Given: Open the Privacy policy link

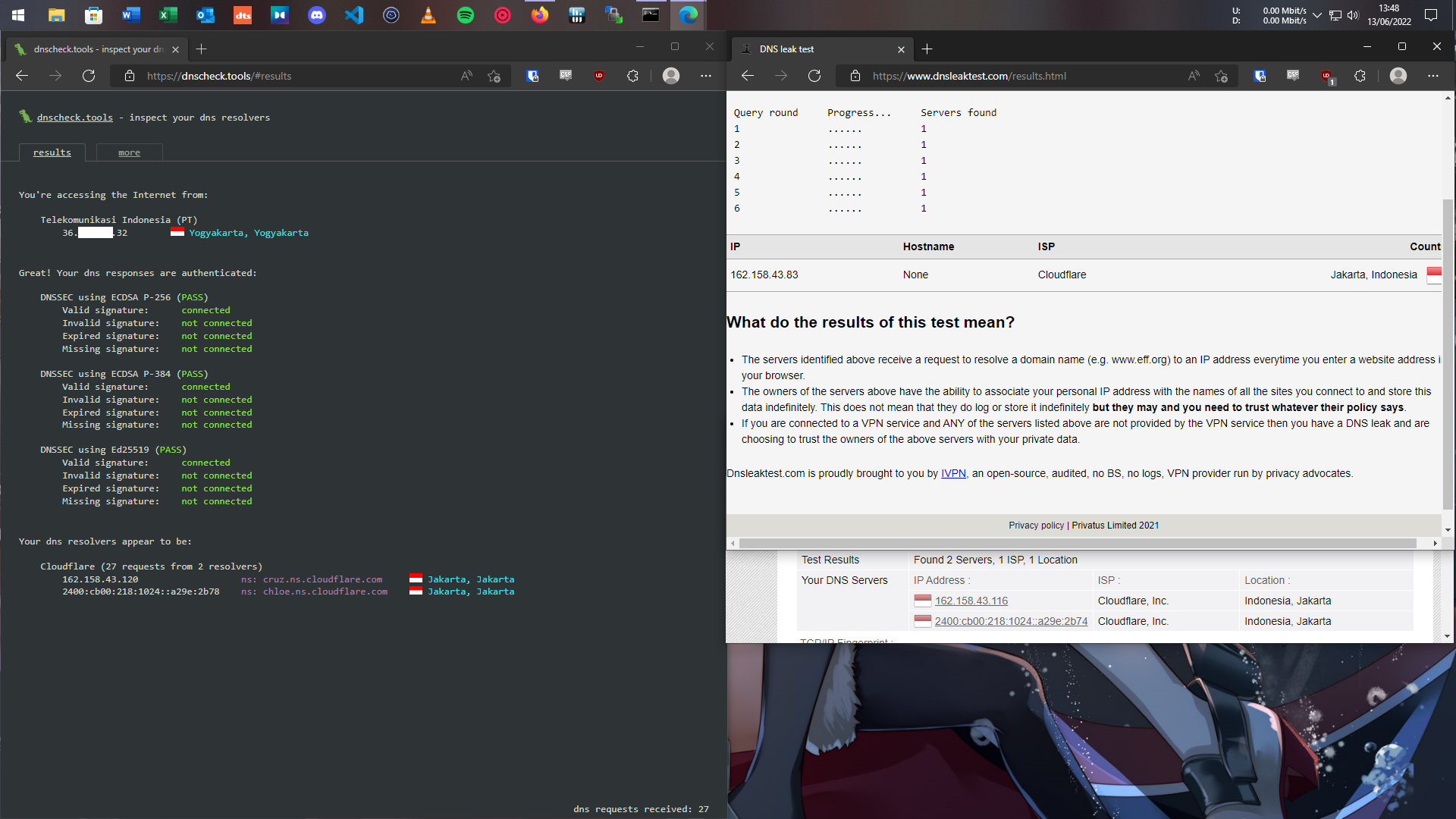Looking at the screenshot, I should coord(1036,525).
